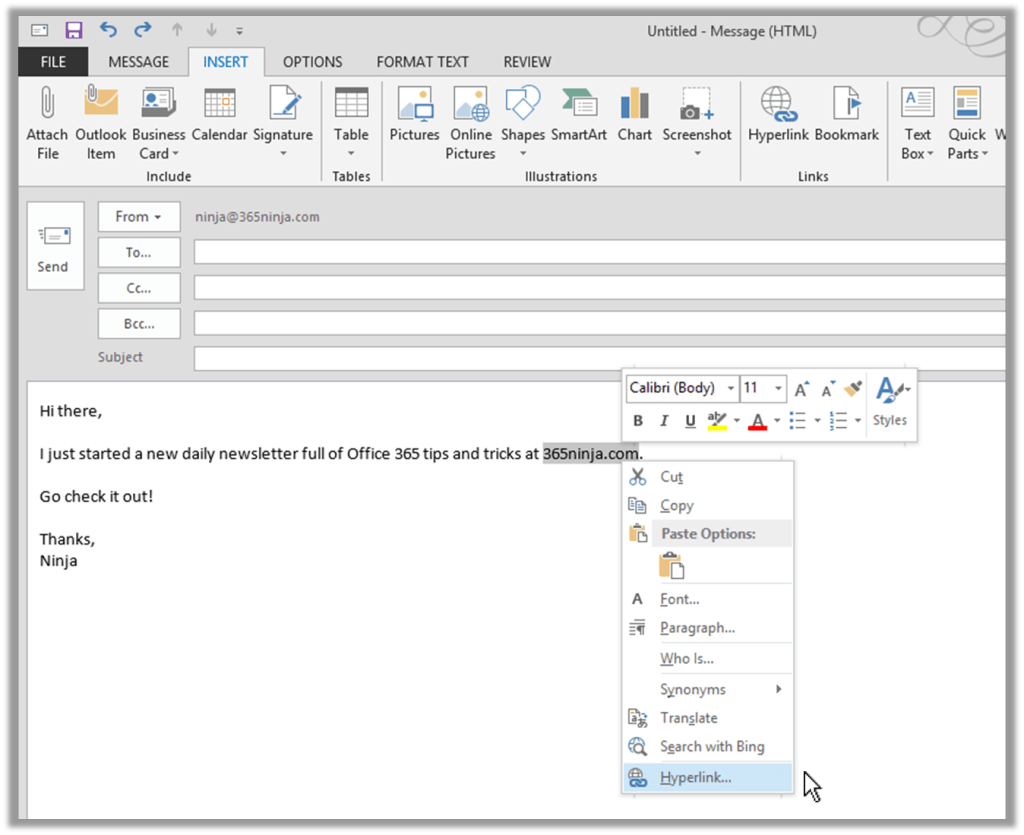Click the Cc... button
This screenshot has height=835, width=1024.
click(139, 288)
